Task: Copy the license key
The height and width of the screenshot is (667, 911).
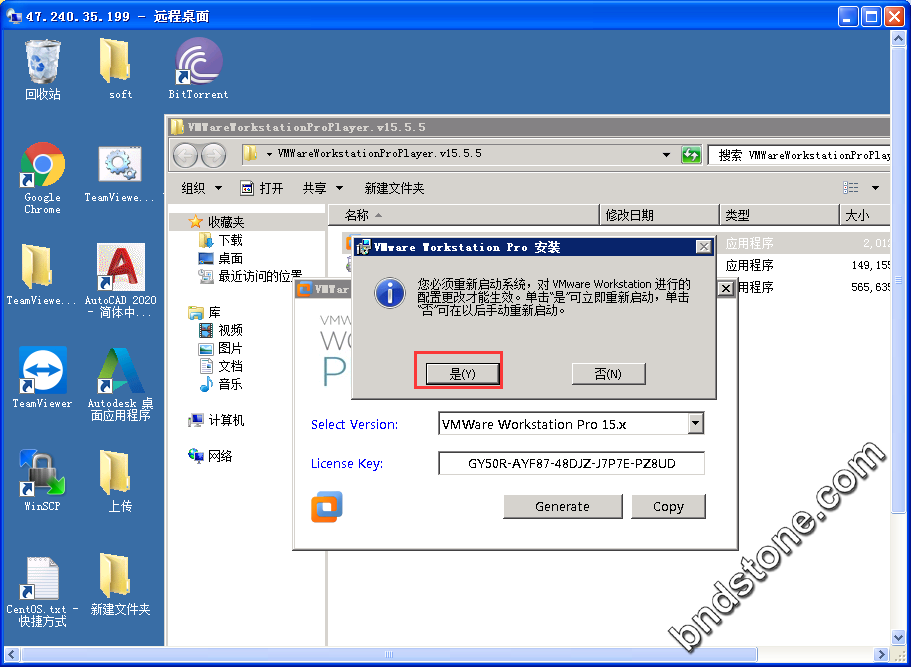Action: tap(668, 506)
